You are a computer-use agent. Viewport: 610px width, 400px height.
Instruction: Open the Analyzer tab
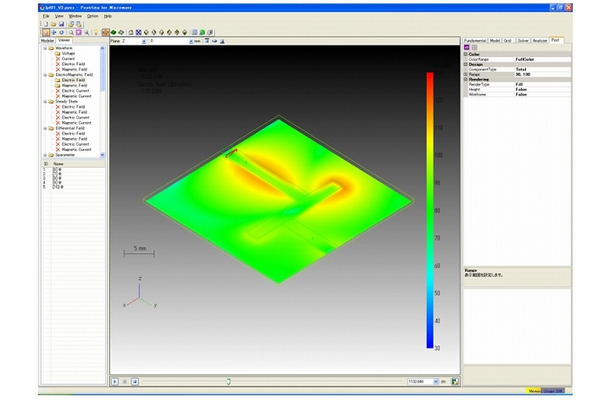pos(540,40)
